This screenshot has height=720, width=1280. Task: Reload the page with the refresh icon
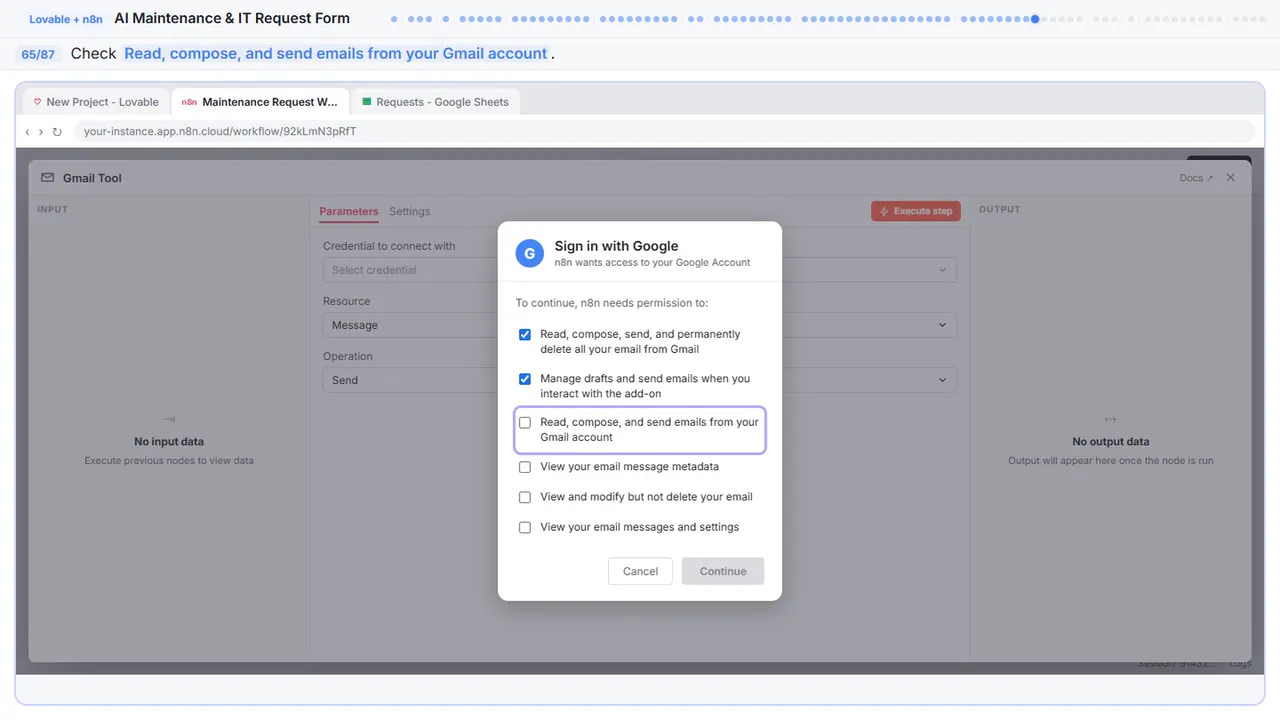(57, 132)
